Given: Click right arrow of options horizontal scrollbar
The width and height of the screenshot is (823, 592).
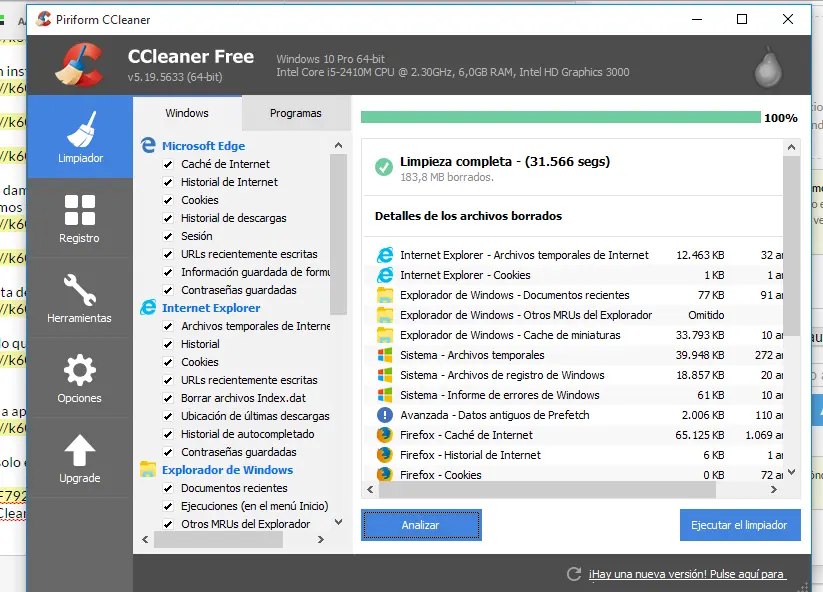Looking at the screenshot, I should click(321, 539).
